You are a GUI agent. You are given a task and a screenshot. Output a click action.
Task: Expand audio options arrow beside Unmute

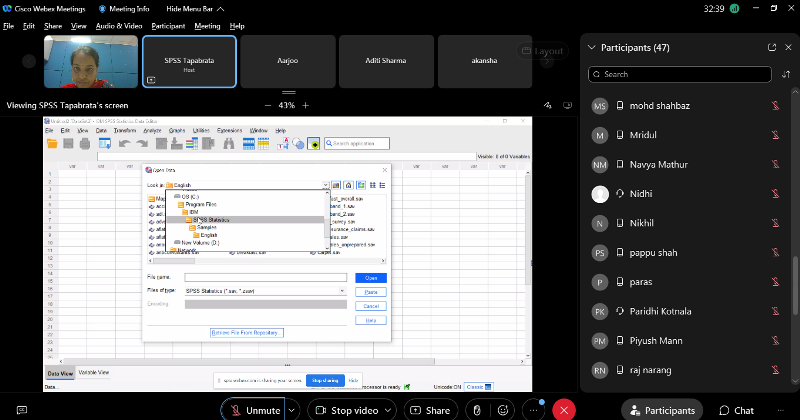[x=291, y=410]
